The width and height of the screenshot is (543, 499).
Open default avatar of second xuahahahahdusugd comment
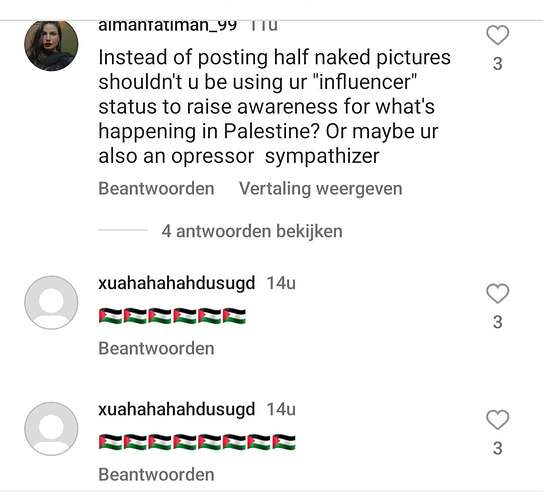(51, 428)
